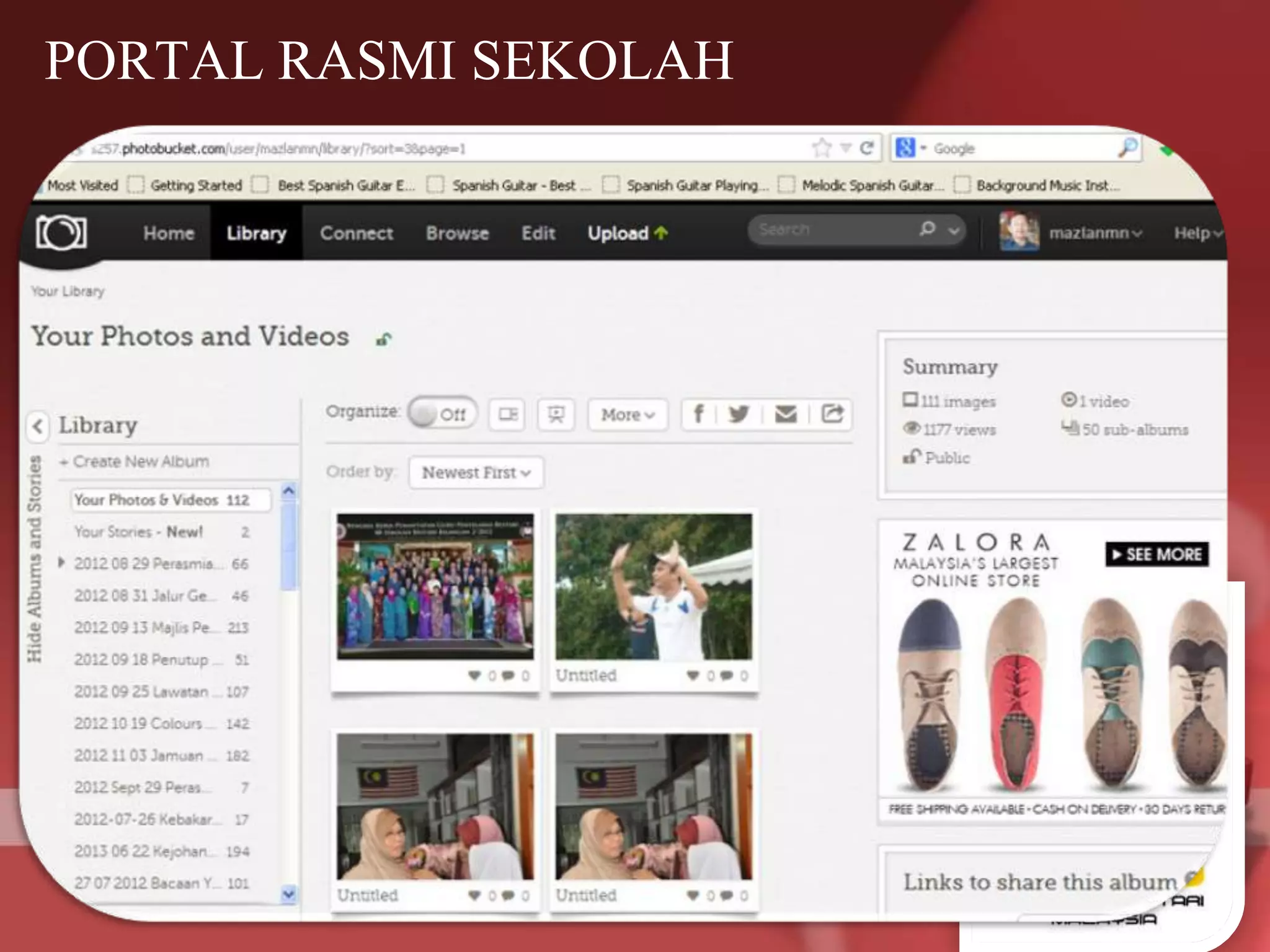Click the Photobucket Search input field
The image size is (1270, 952).
point(834,230)
